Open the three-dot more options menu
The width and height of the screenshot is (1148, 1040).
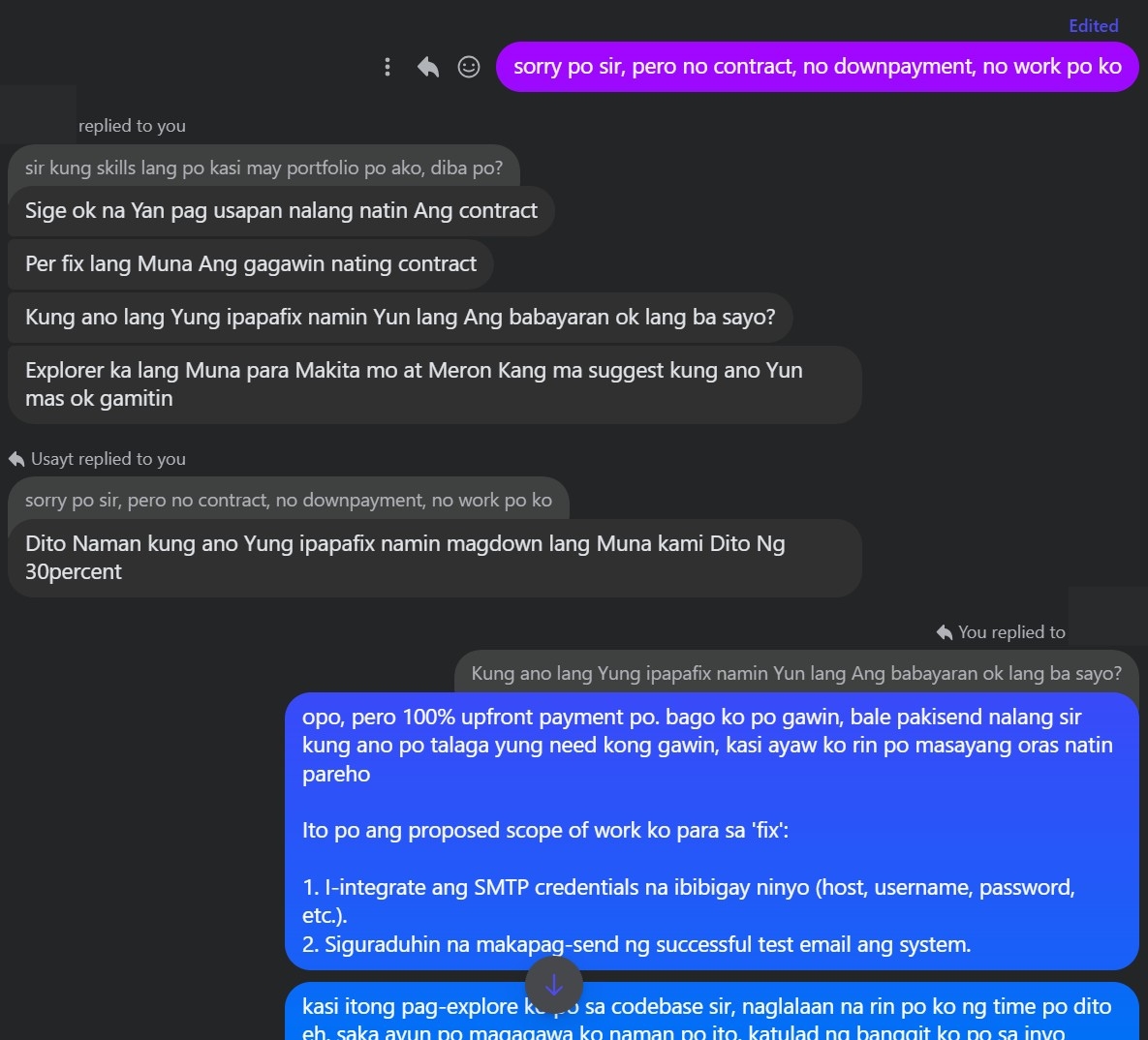388,67
